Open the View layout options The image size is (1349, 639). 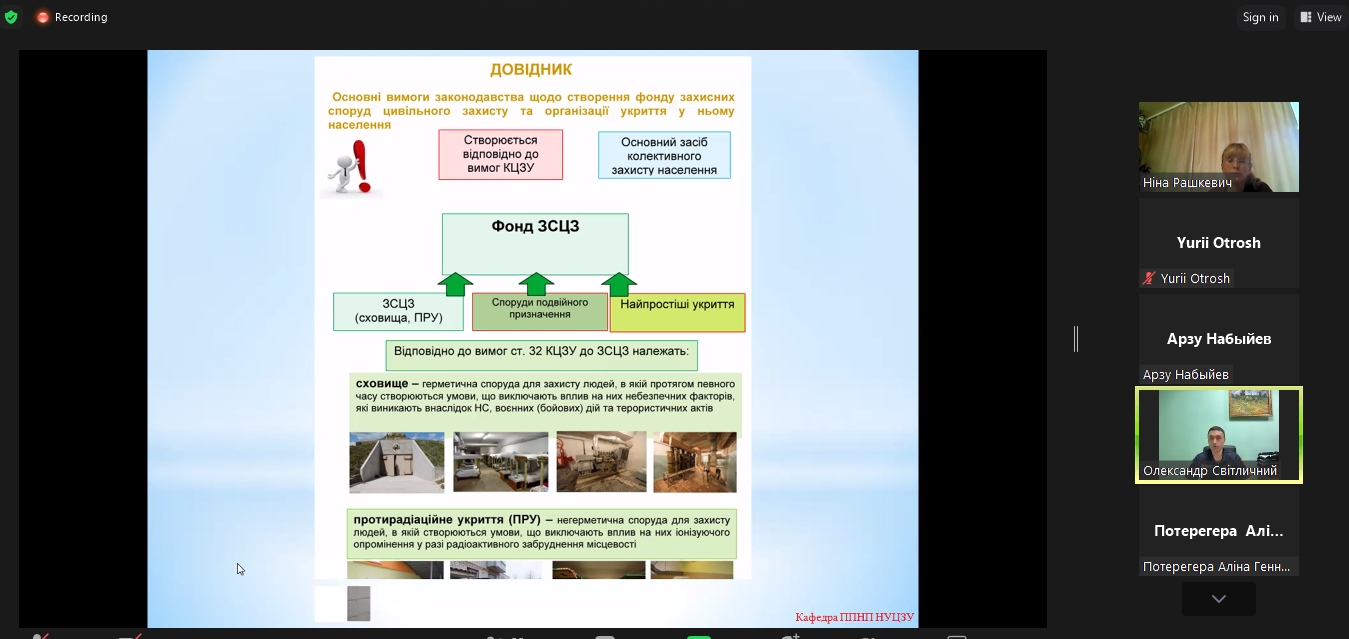[x=1320, y=17]
